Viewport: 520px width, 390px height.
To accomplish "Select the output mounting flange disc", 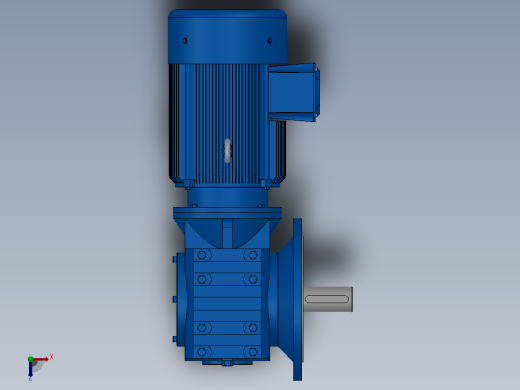I will click(x=298, y=299).
